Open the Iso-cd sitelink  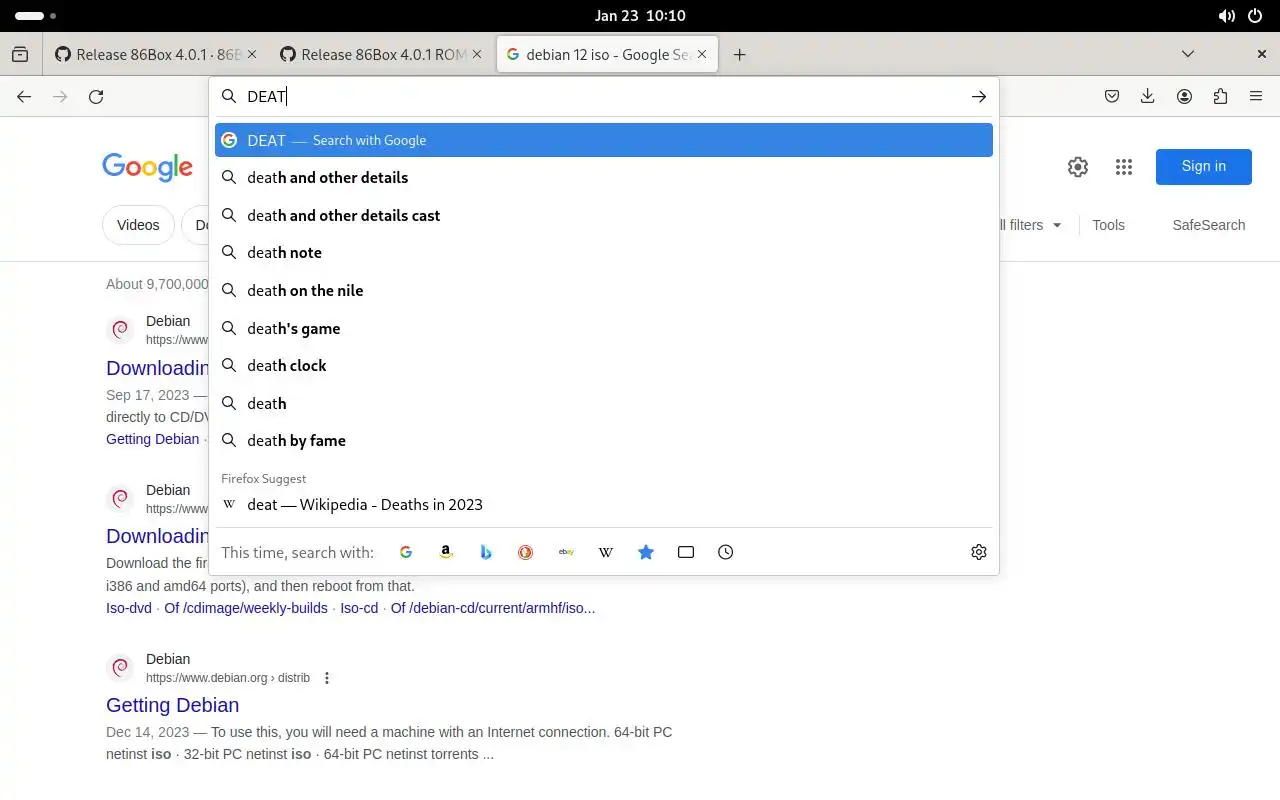coord(359,608)
